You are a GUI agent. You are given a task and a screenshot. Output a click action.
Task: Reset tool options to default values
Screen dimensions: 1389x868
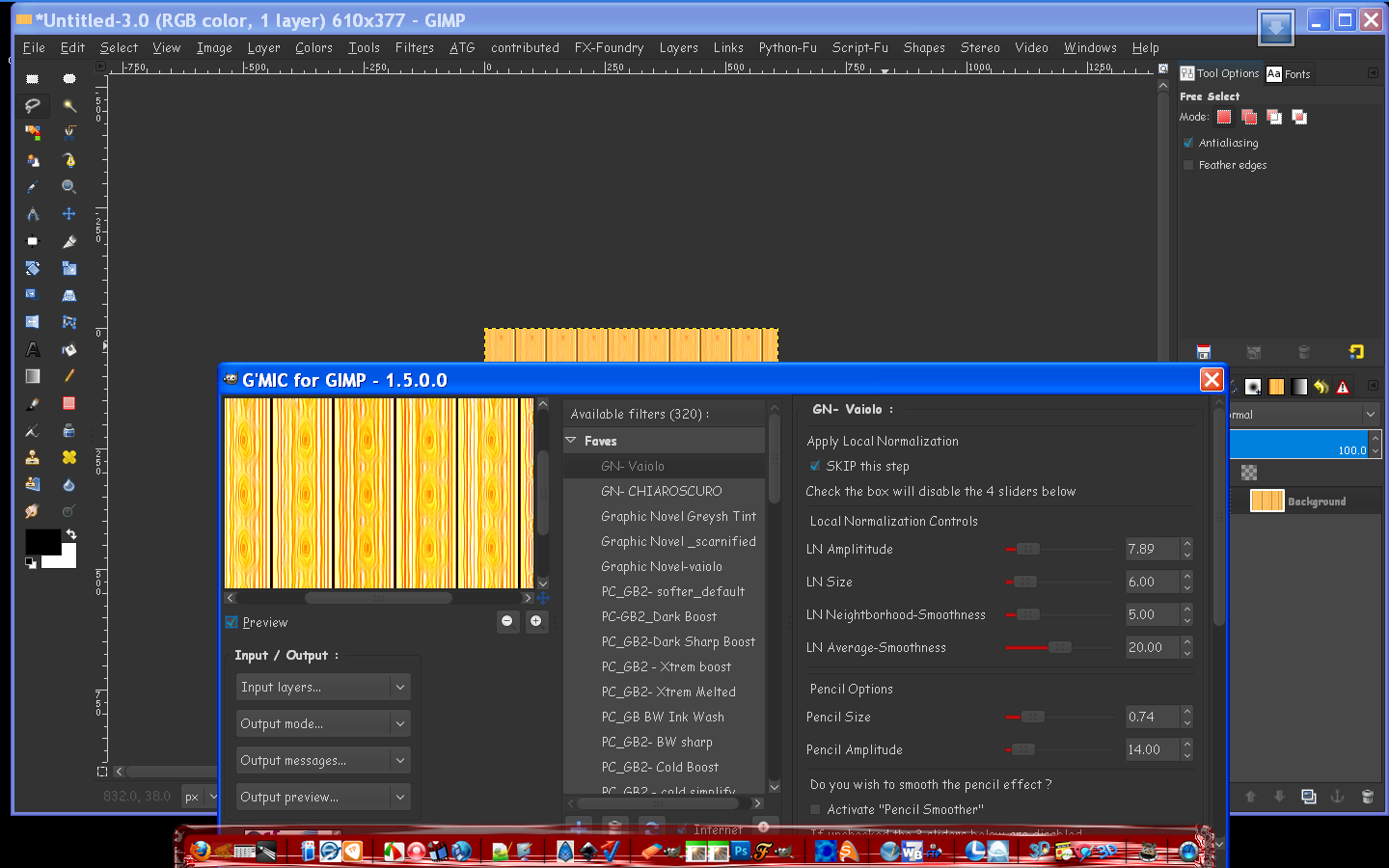1356,352
